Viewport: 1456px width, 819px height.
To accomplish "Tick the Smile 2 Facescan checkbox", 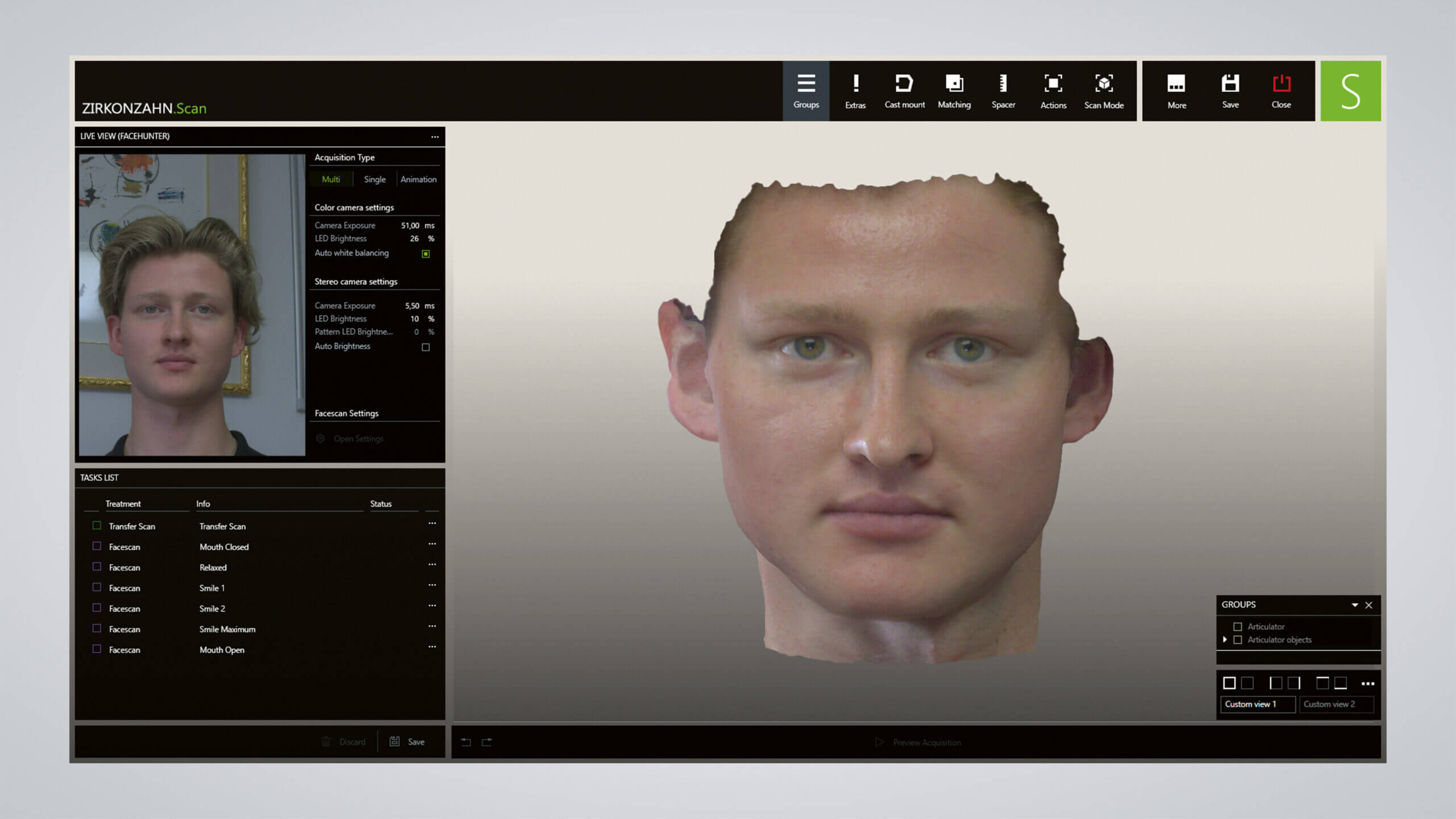I will [x=97, y=607].
